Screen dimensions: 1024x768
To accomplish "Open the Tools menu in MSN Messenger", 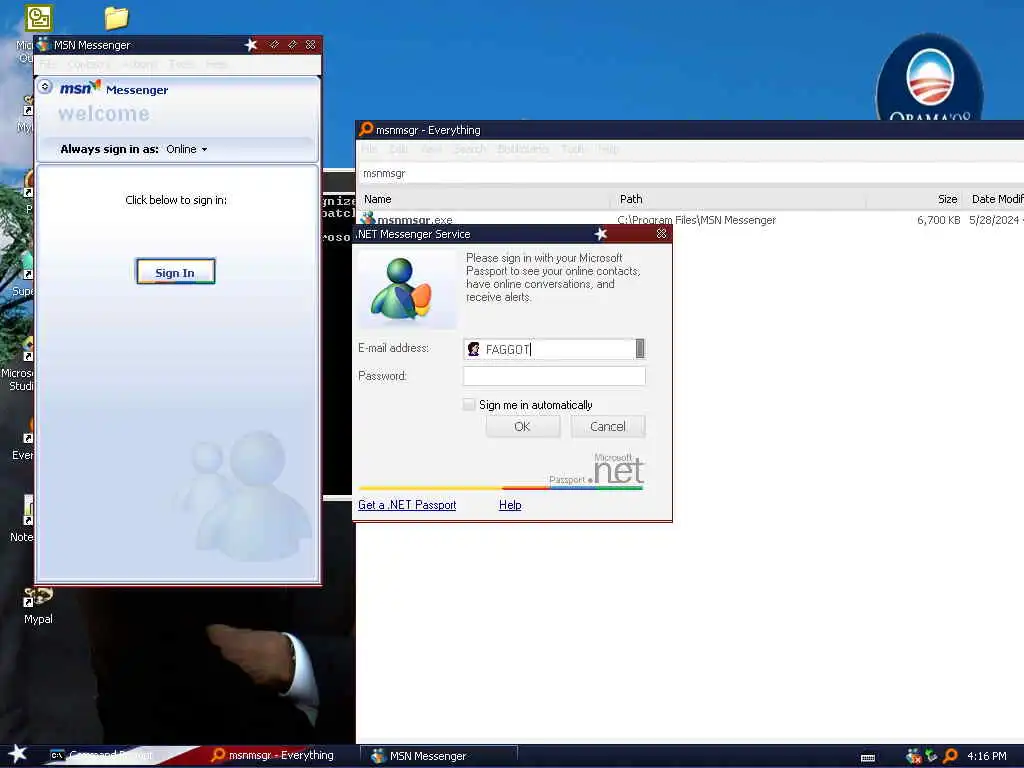I will [182, 64].
